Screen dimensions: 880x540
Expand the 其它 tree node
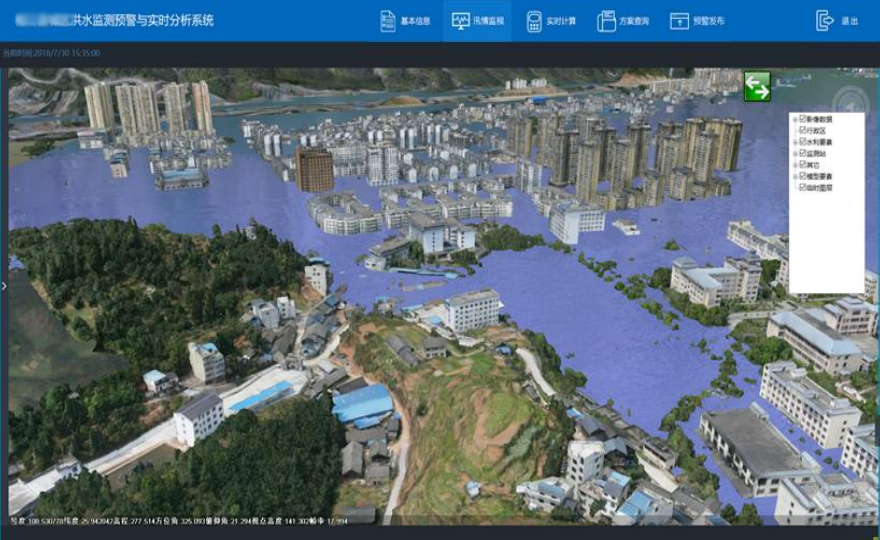tap(795, 165)
